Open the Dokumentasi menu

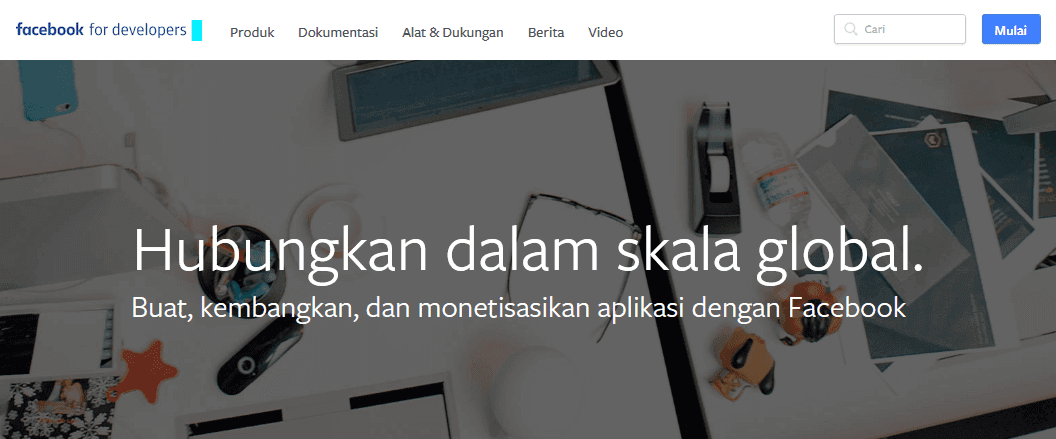(338, 32)
